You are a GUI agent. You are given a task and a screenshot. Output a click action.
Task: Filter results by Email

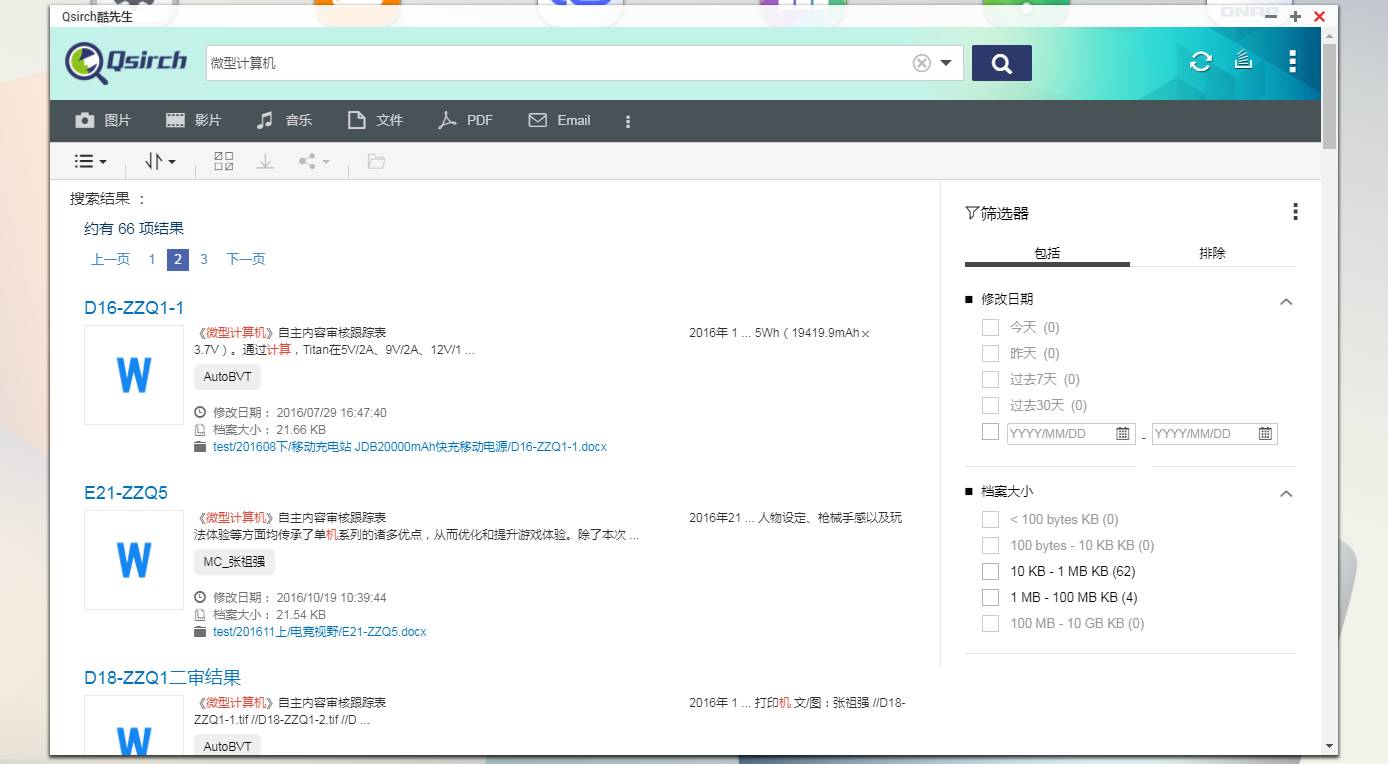coord(560,120)
